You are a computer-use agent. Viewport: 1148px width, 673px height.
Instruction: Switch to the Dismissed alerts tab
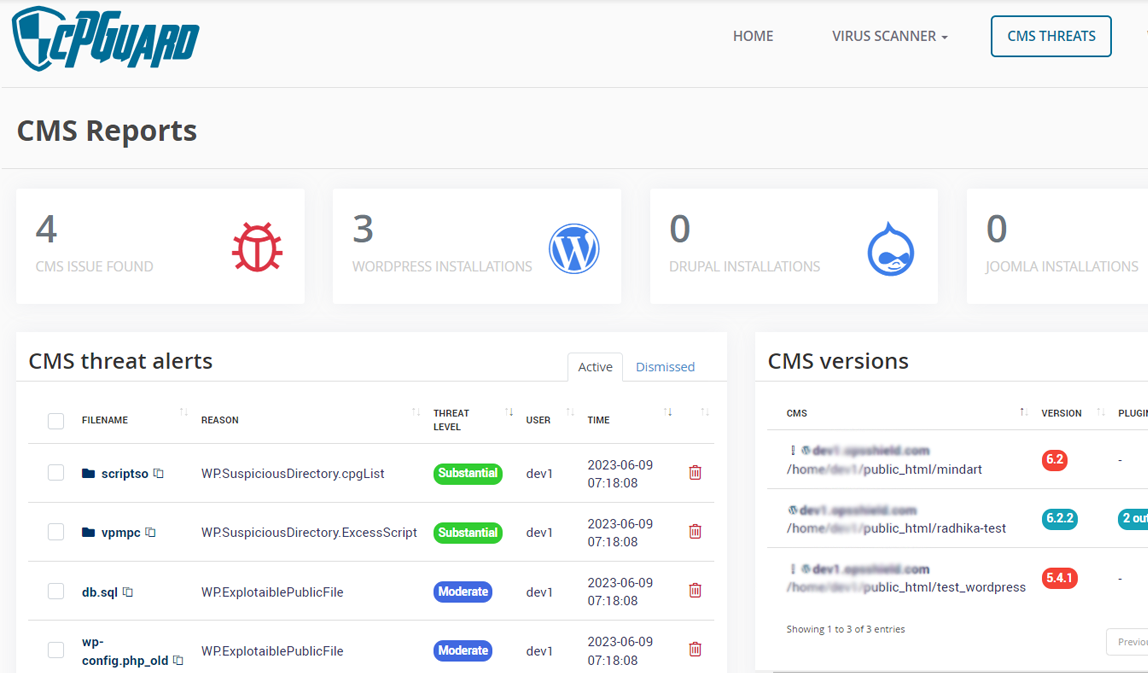[665, 367]
